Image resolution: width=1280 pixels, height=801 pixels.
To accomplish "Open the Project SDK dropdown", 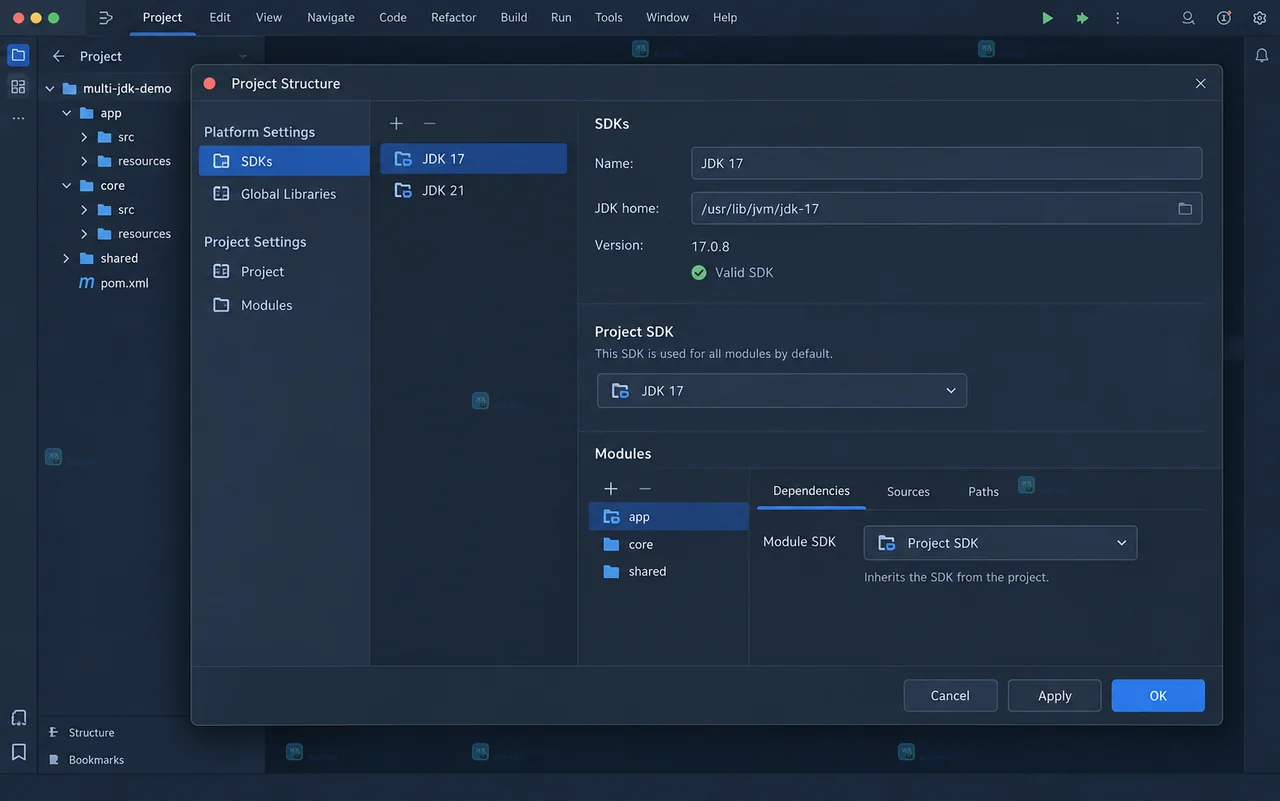I will coord(782,390).
